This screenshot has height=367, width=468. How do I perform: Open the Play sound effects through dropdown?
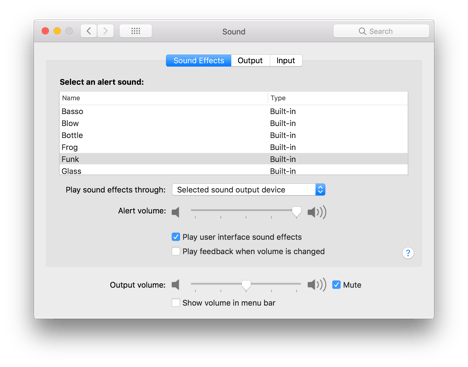(249, 190)
